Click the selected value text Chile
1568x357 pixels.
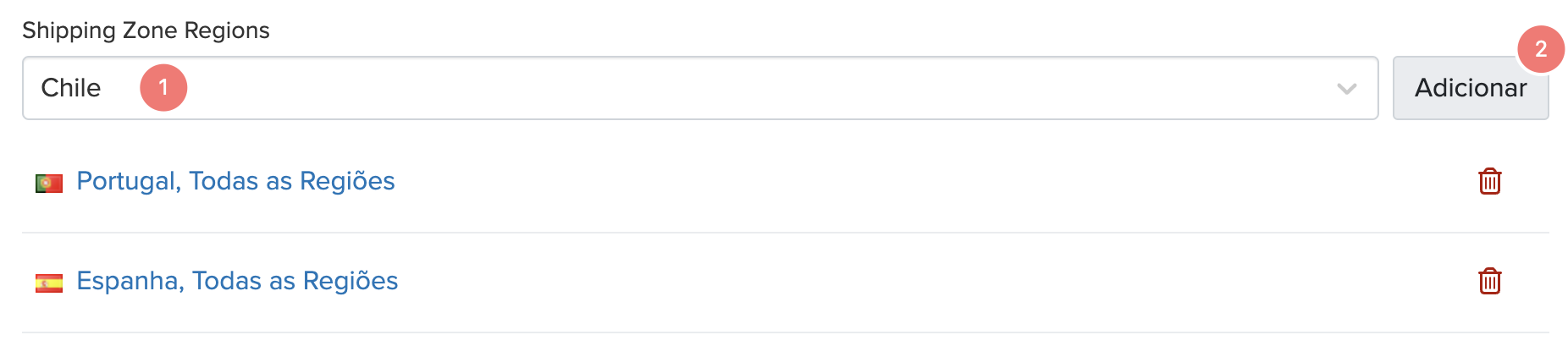pos(71,88)
